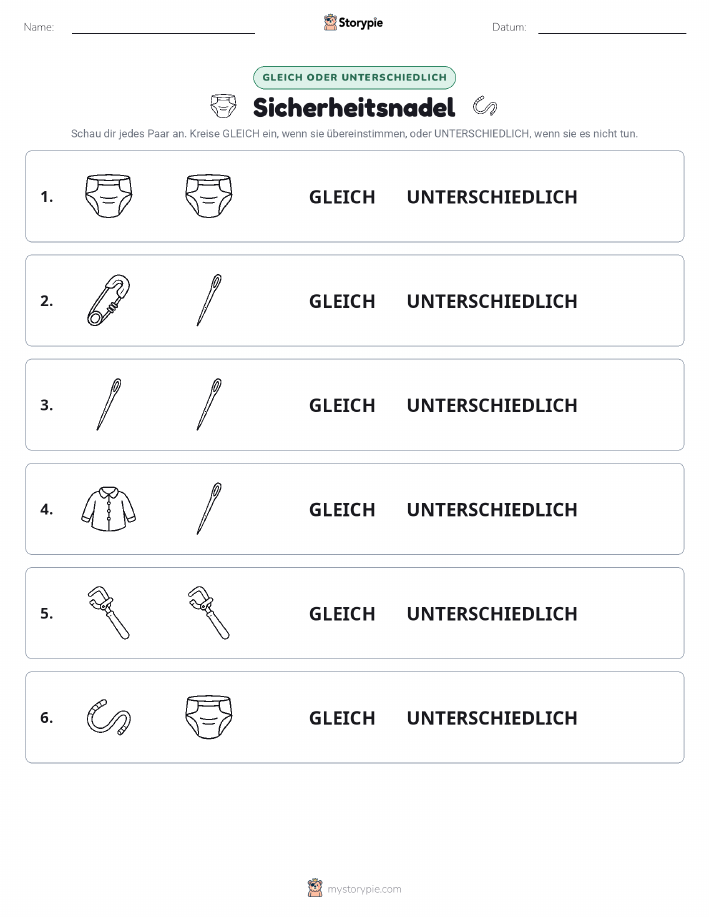Select UNTERSCHIEDLICH for row 2
This screenshot has height=917, width=709.
492,301
